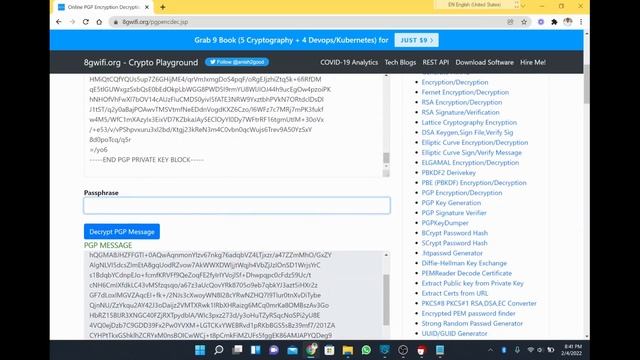Open taskbar Search magnifier
This screenshot has height=360, width=640.
(219, 350)
